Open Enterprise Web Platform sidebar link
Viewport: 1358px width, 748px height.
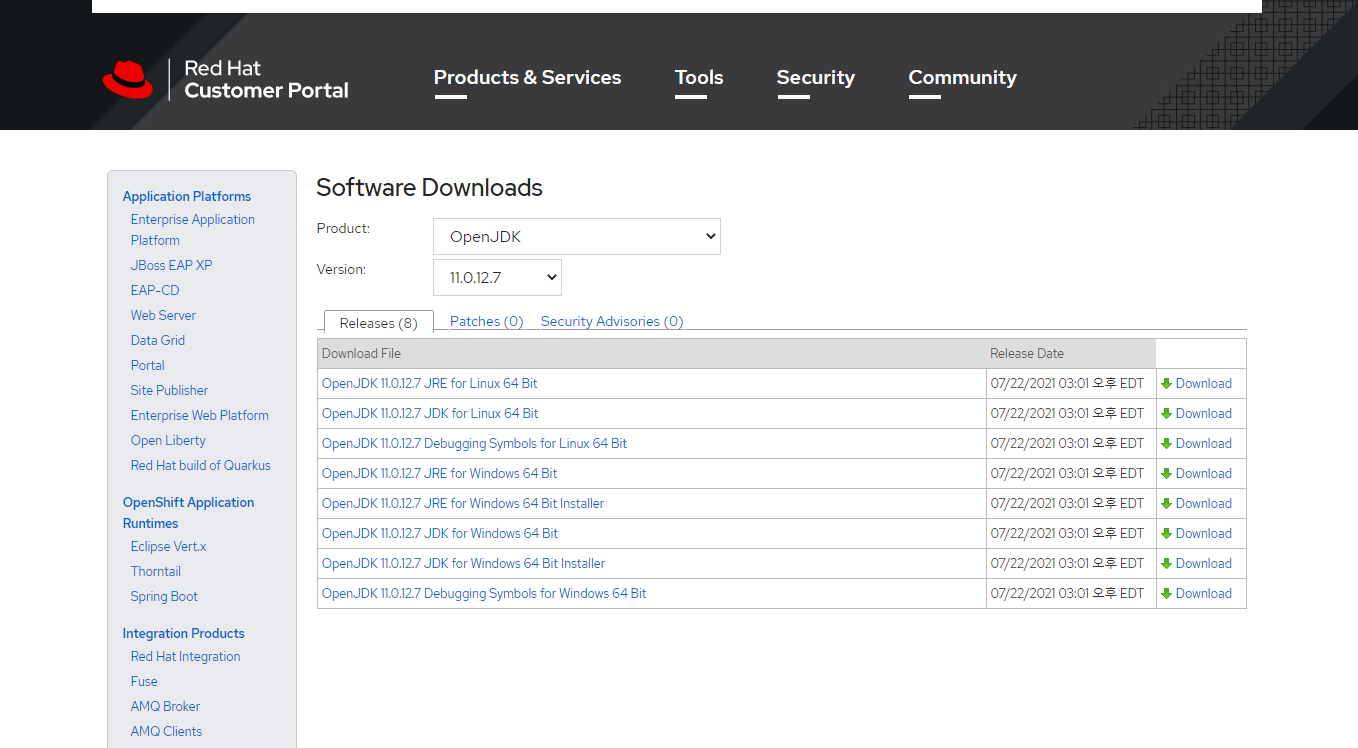coord(200,416)
